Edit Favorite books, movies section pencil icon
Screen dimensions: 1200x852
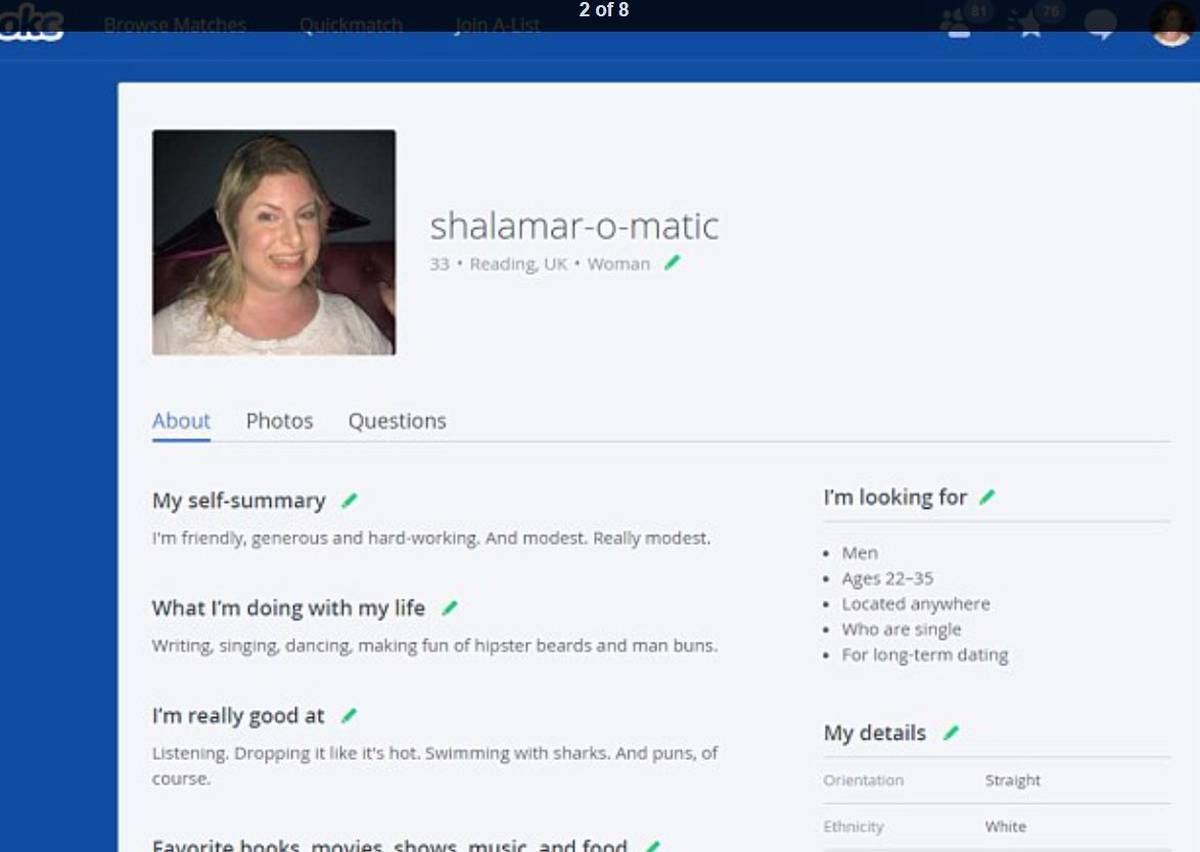click(653, 846)
